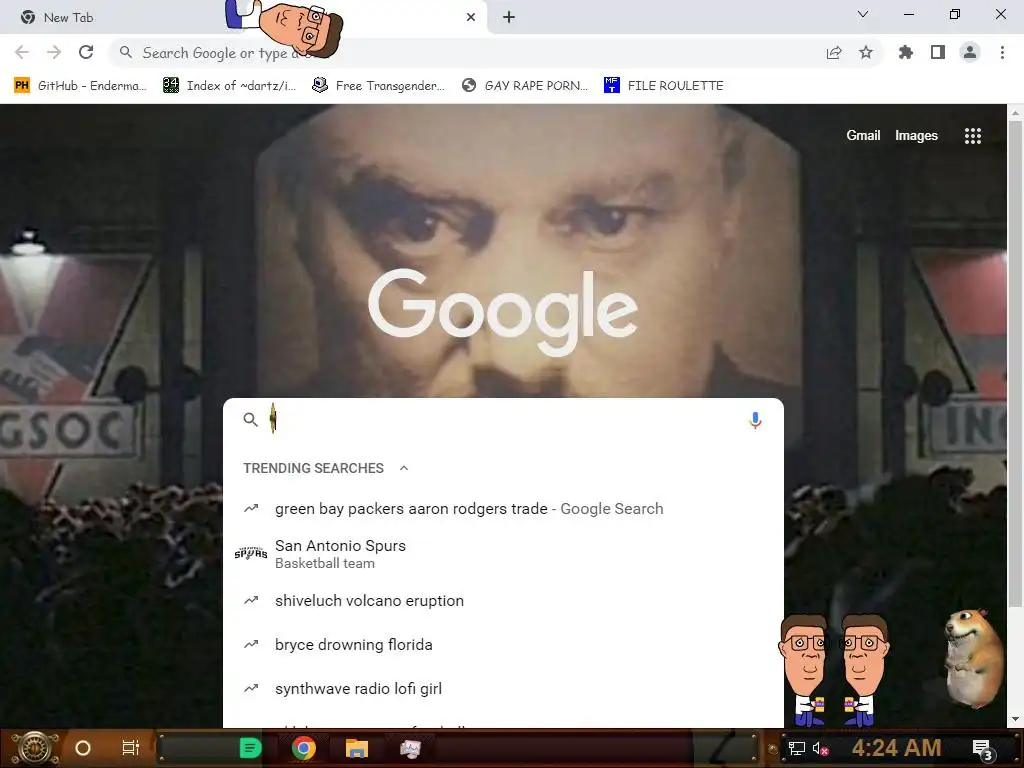Start voice search with the microphone icon
Image resolution: width=1024 pixels, height=768 pixels.
coord(755,420)
